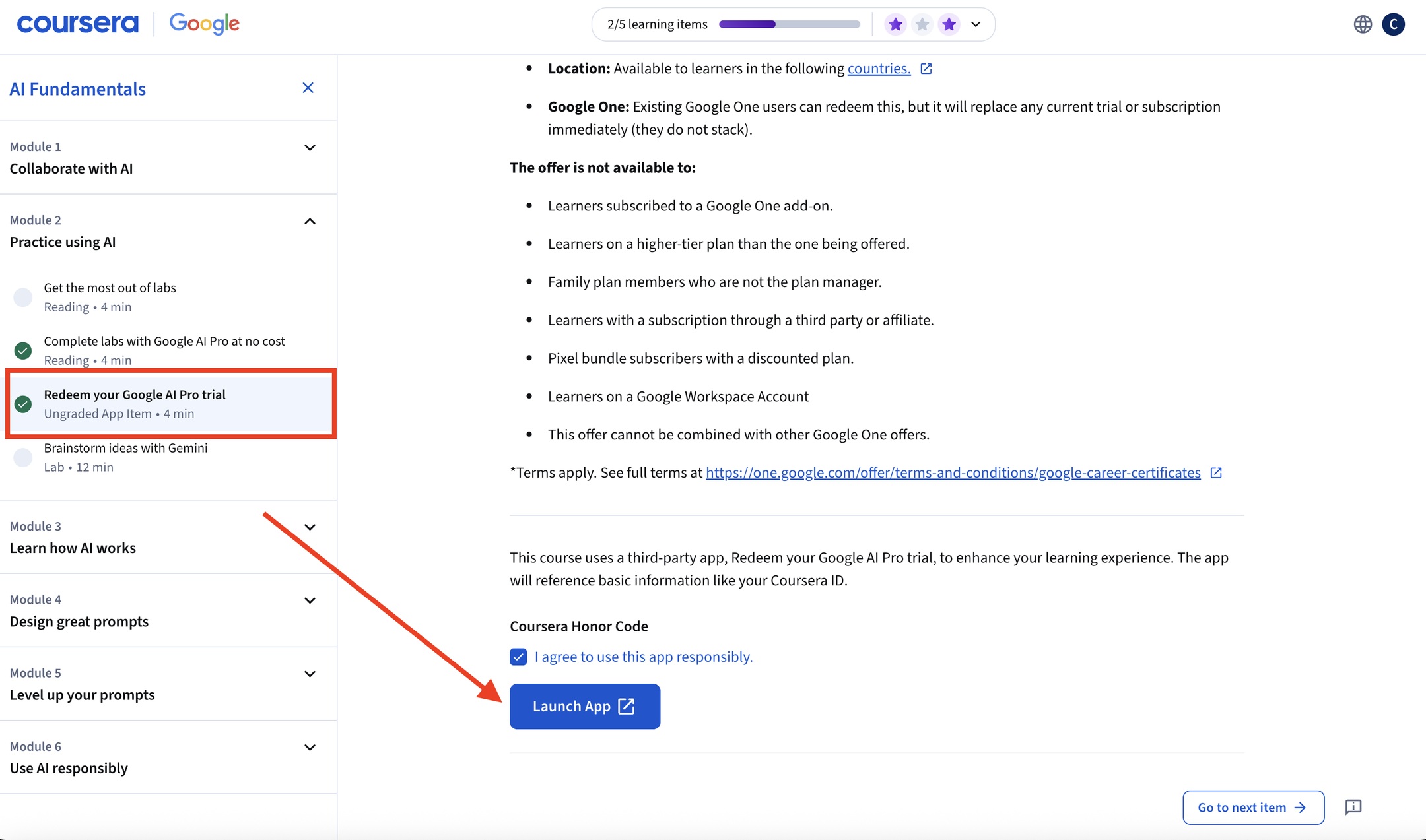Click Go to next item button
This screenshot has width=1426, height=840.
click(1252, 807)
